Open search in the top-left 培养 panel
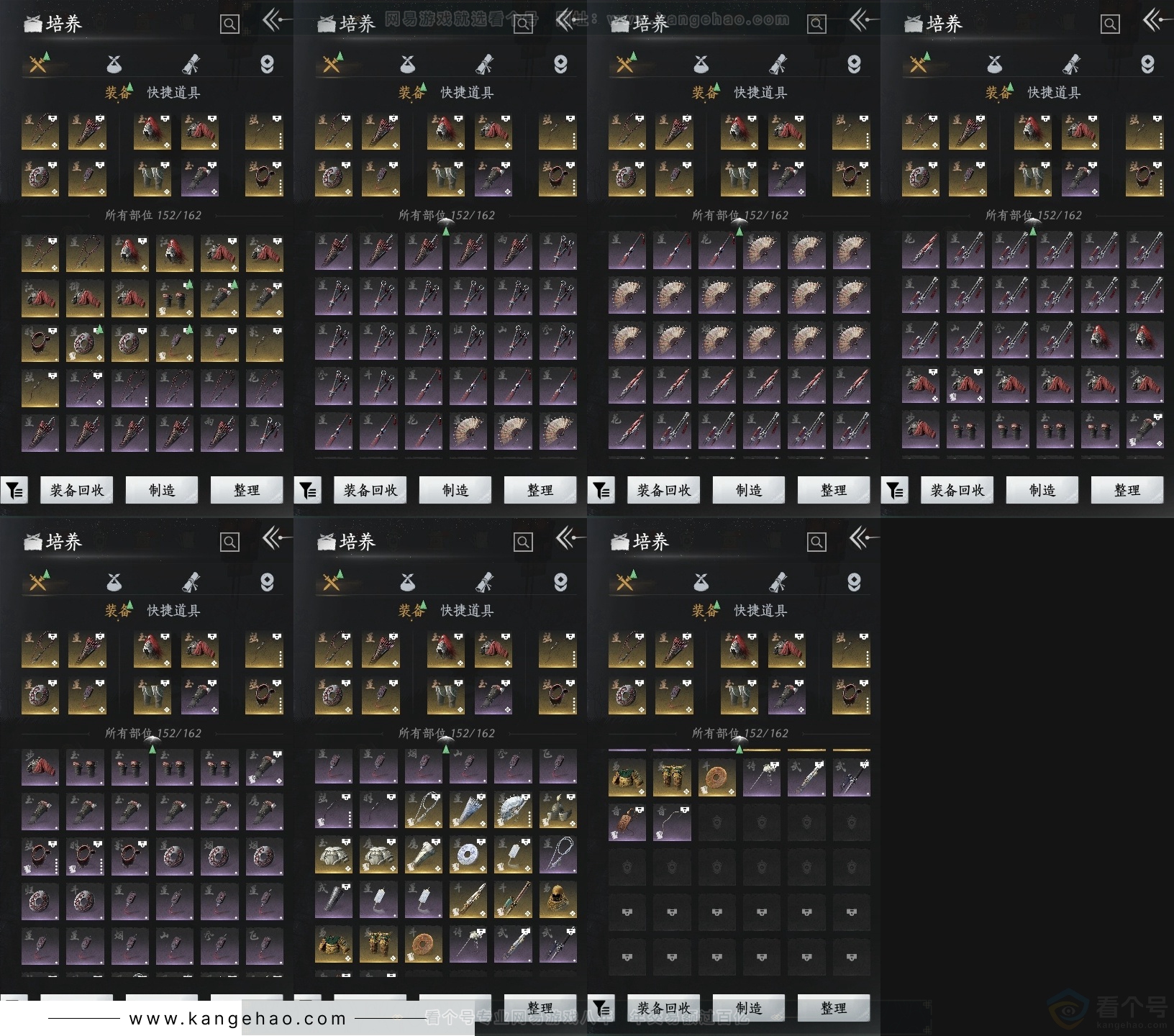The height and width of the screenshot is (1036, 1174). [229, 24]
